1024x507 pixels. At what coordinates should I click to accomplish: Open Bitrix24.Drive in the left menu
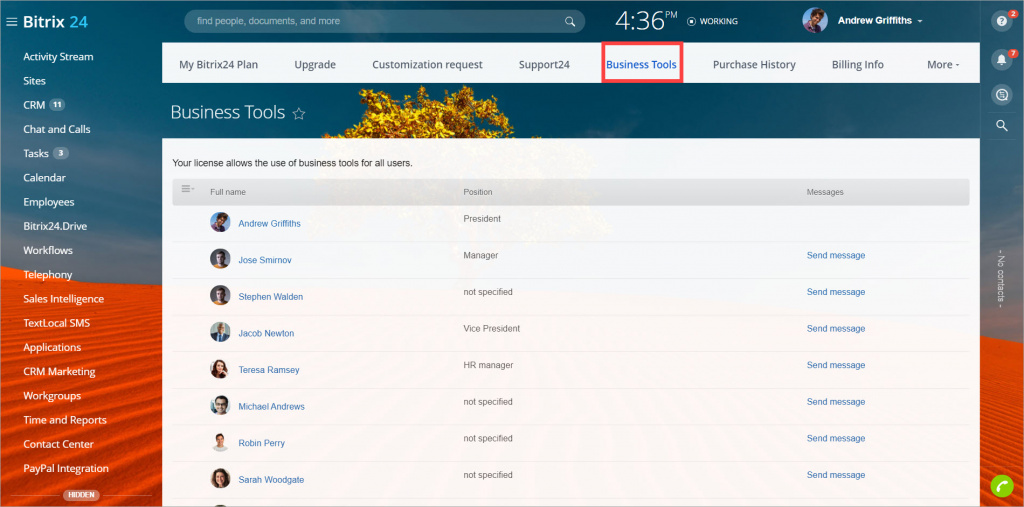[x=56, y=226]
